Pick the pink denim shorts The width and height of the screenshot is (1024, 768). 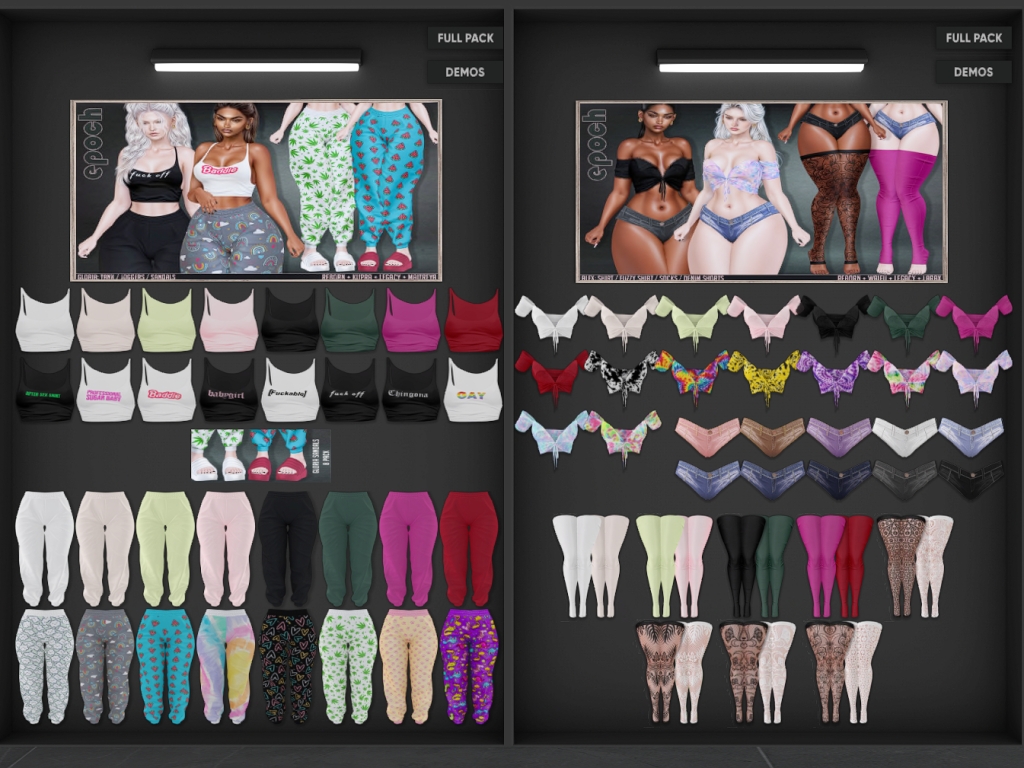click(707, 437)
